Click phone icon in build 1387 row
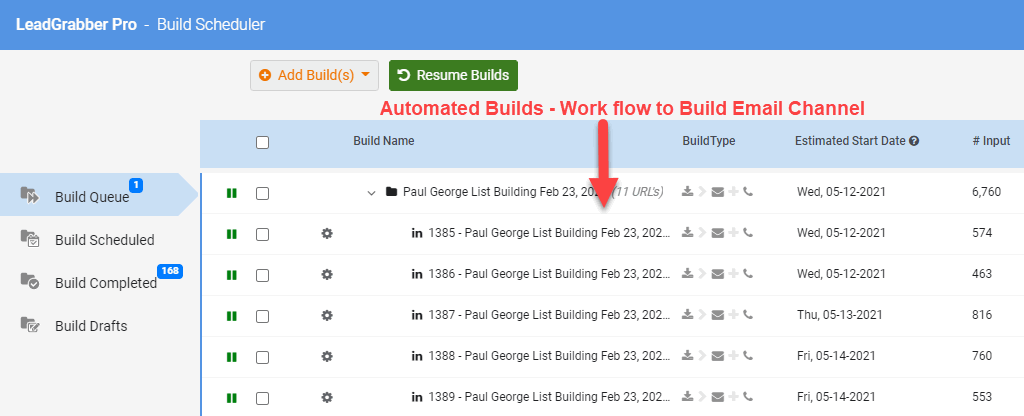The width and height of the screenshot is (1024, 416). point(748,315)
